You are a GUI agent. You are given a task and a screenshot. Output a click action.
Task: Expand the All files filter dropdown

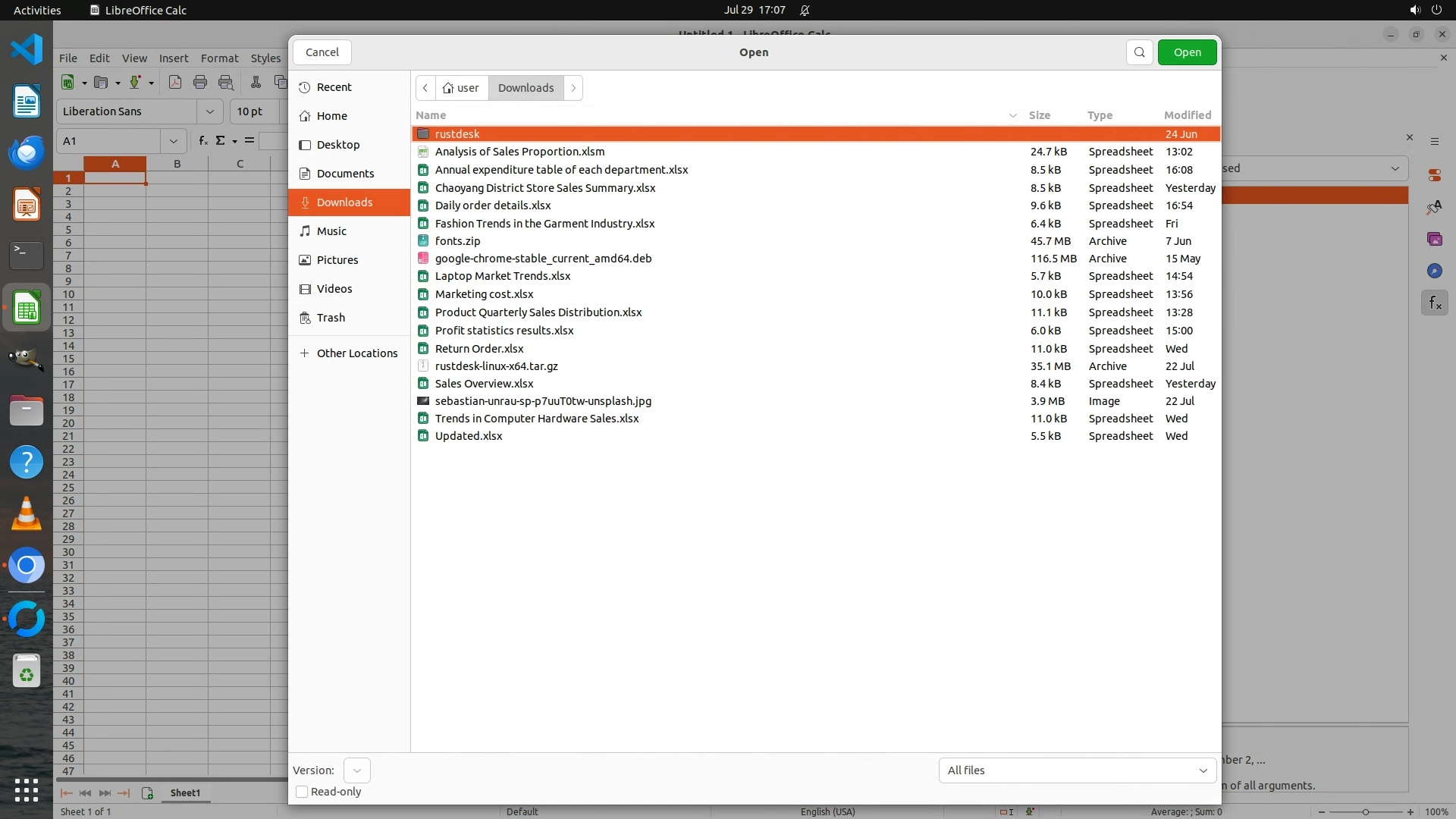coord(1077,770)
